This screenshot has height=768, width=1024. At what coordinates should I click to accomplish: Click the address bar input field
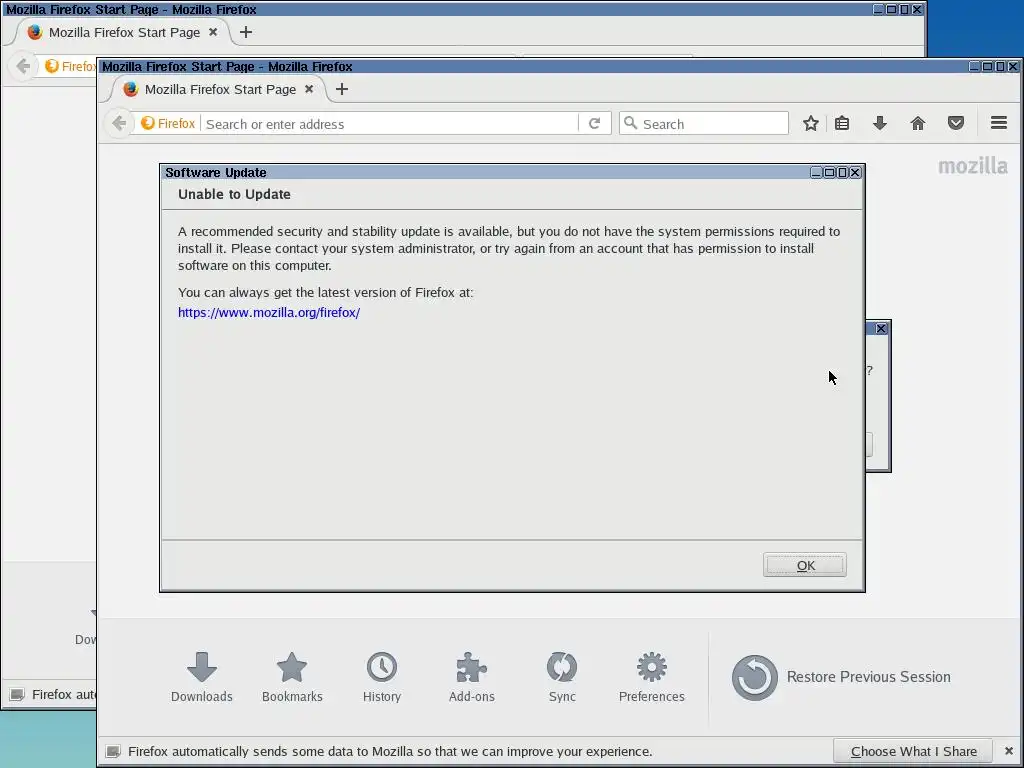pyautogui.click(x=389, y=123)
